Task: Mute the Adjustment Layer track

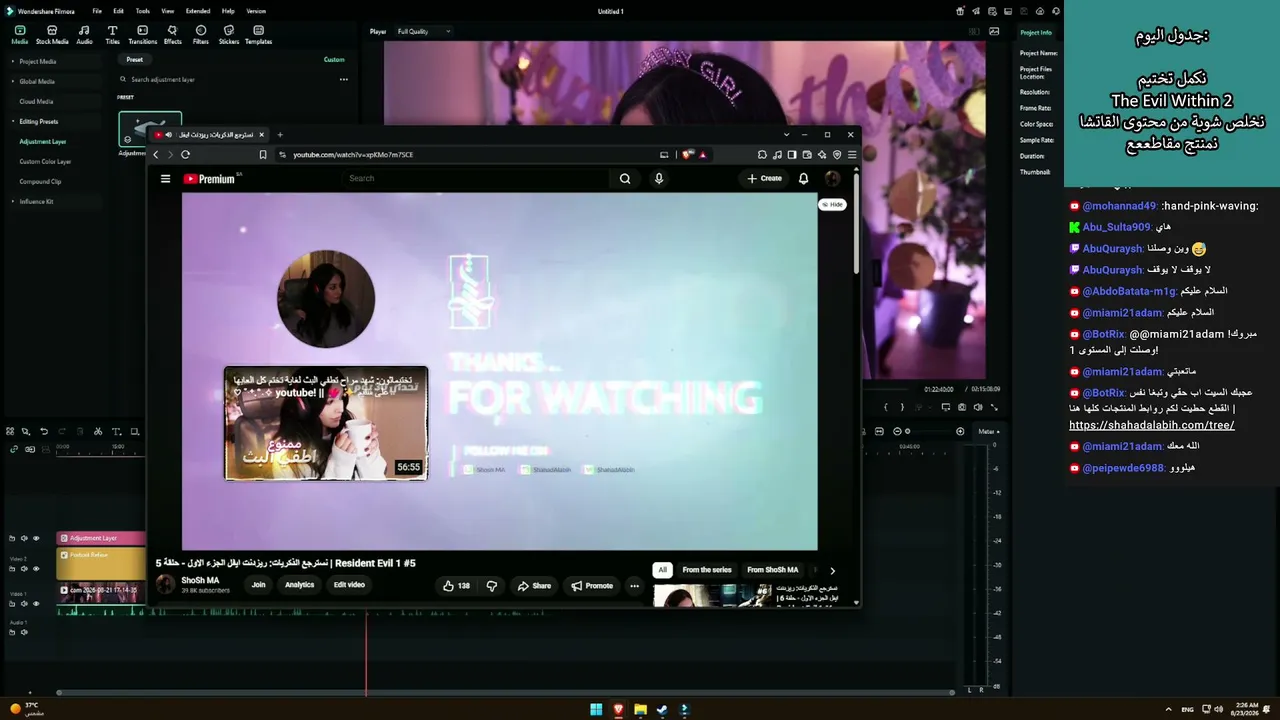Action: click(25, 539)
